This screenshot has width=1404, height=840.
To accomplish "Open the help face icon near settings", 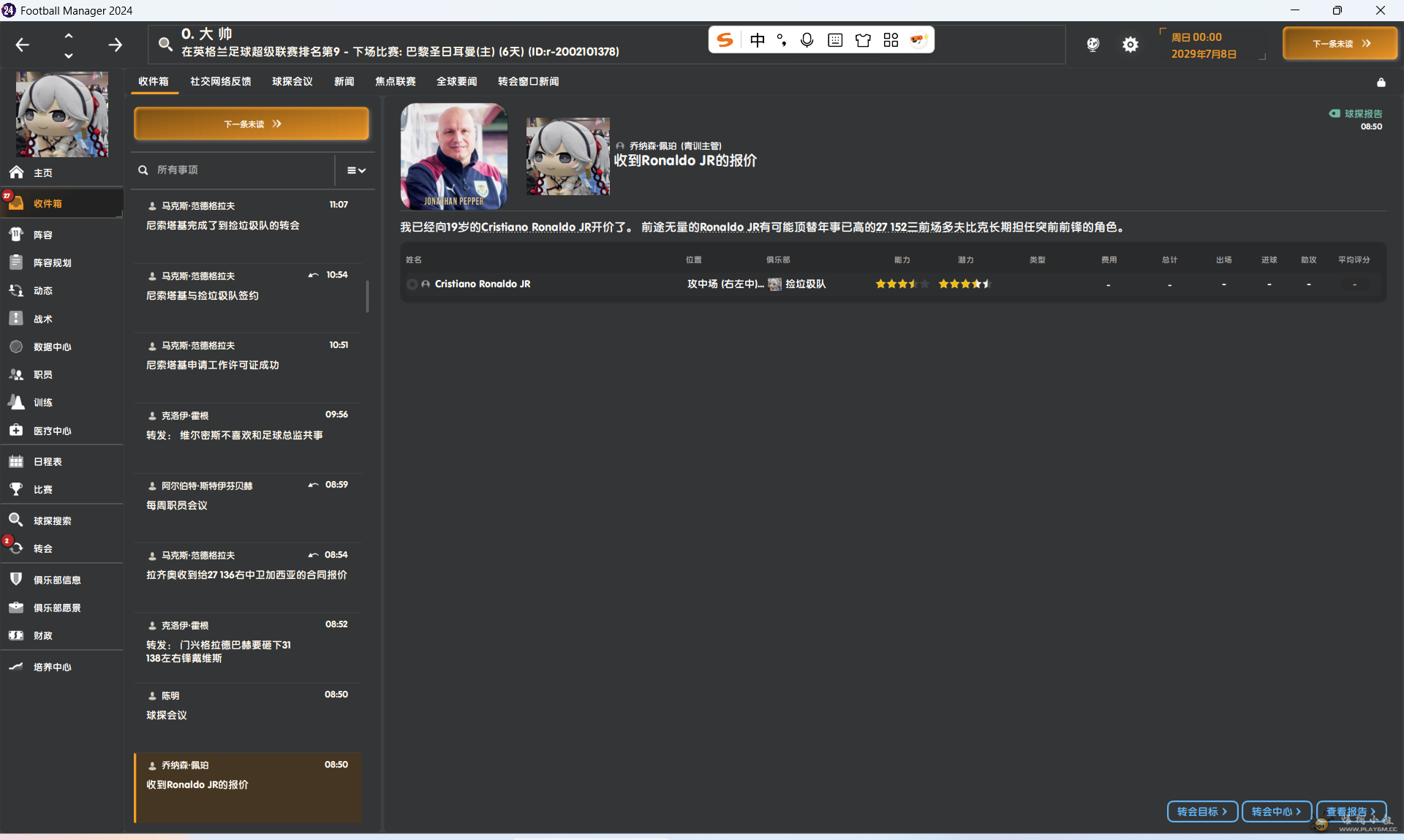I will tap(1092, 45).
